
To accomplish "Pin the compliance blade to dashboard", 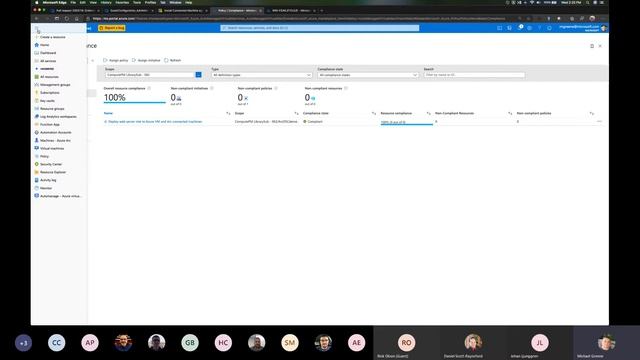I will point(592,46).
